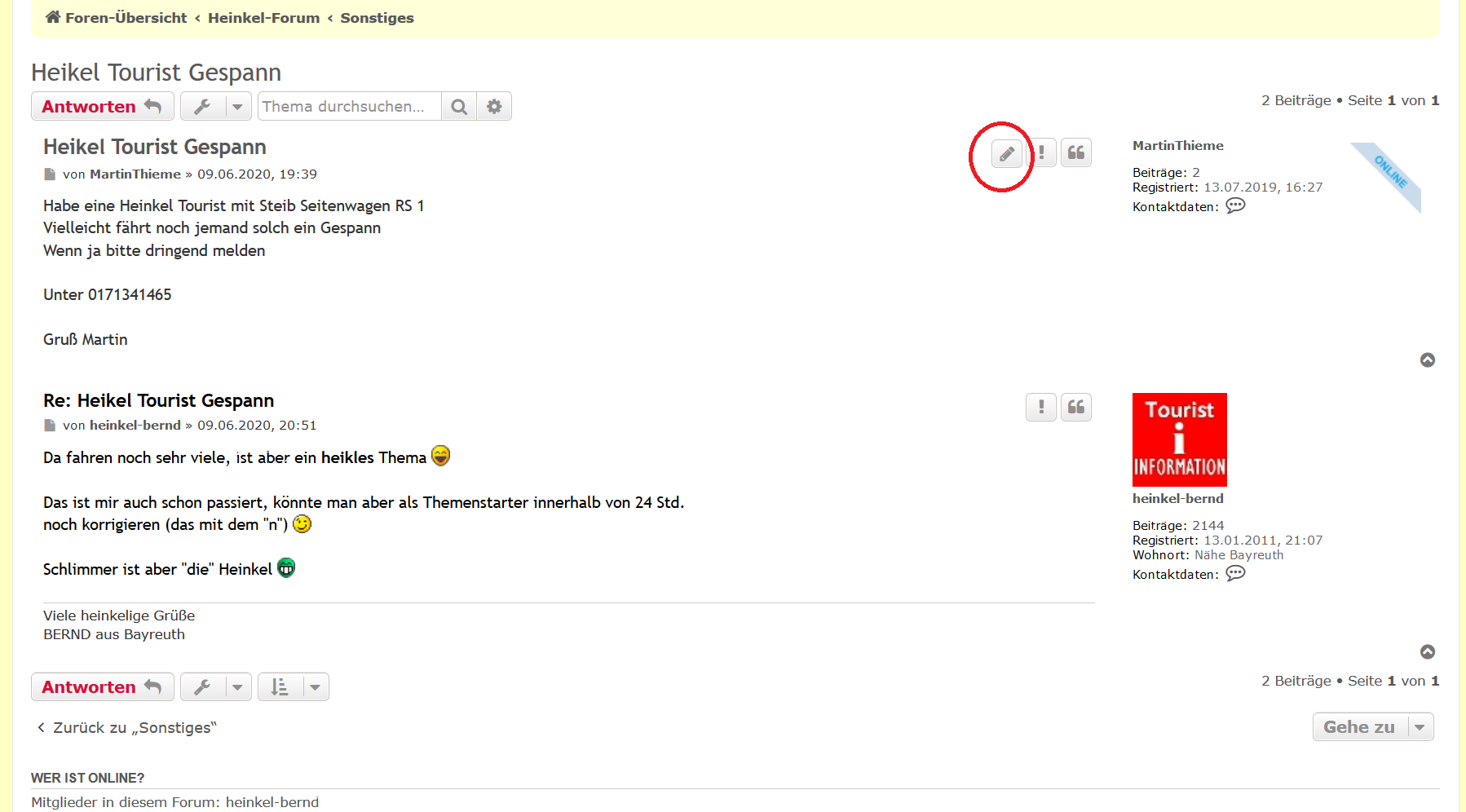Click the top Antworten button
The image size is (1466, 812).
coord(102,107)
